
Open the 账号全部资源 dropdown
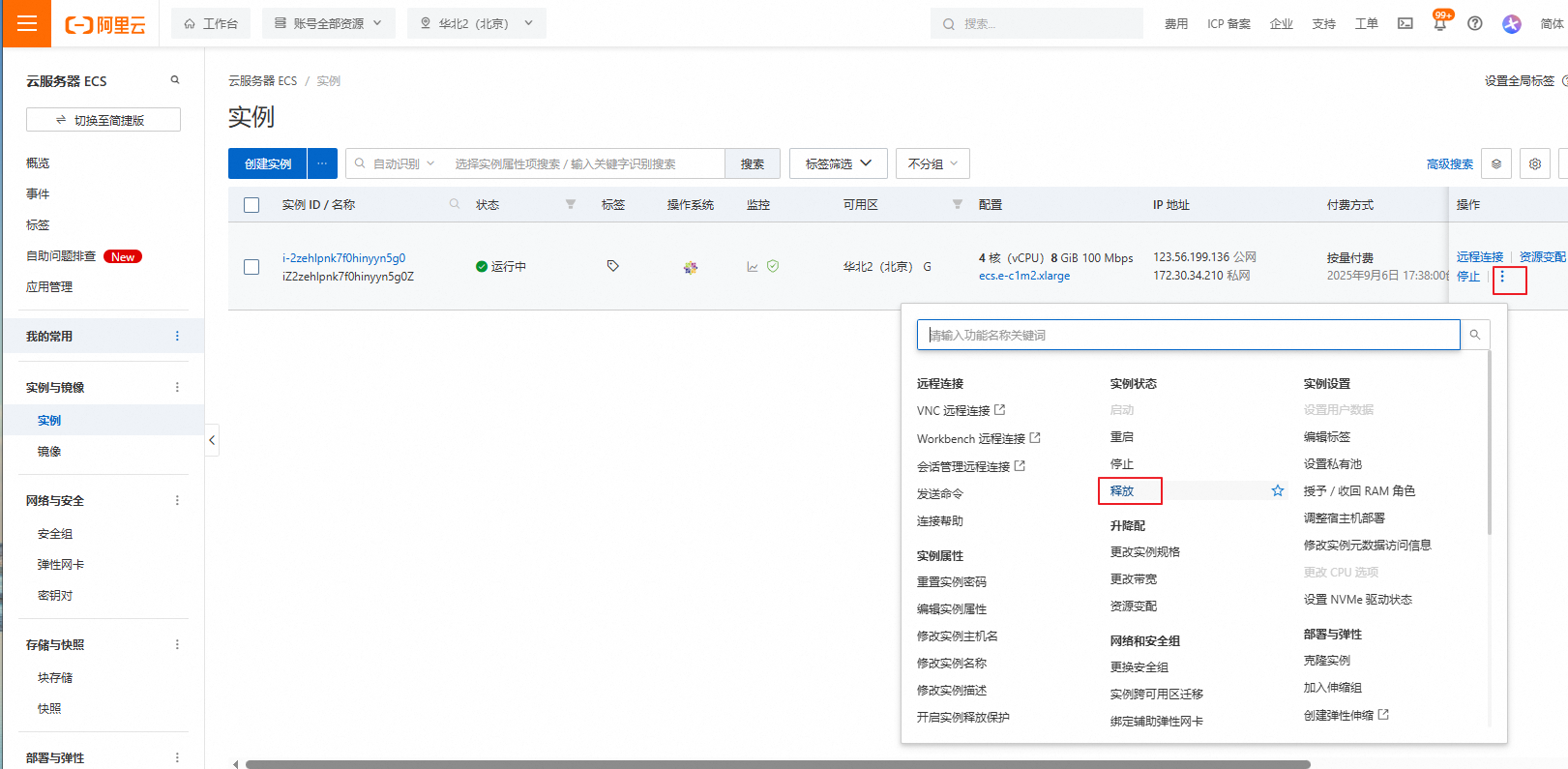pos(329,23)
